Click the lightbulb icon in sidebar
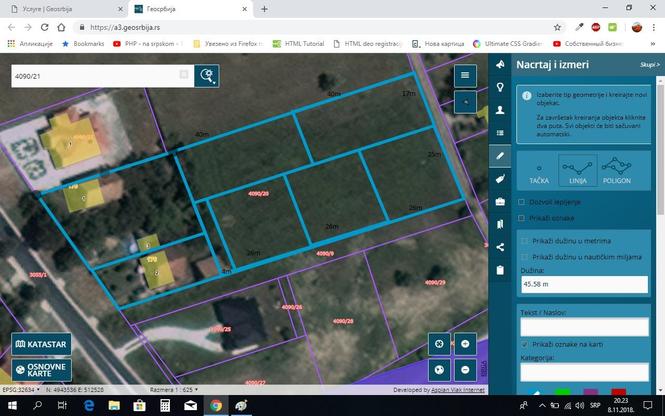Image resolution: width=665 pixels, height=416 pixels. point(500,87)
